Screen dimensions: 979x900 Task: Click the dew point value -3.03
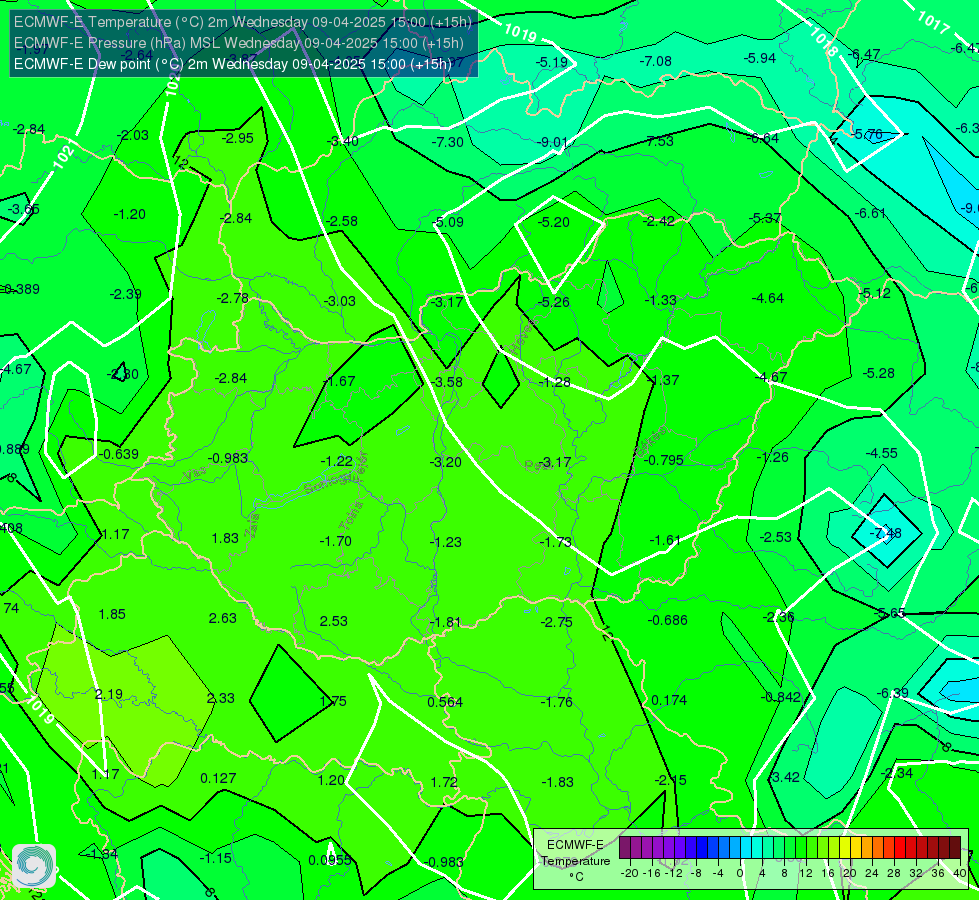(x=340, y=301)
